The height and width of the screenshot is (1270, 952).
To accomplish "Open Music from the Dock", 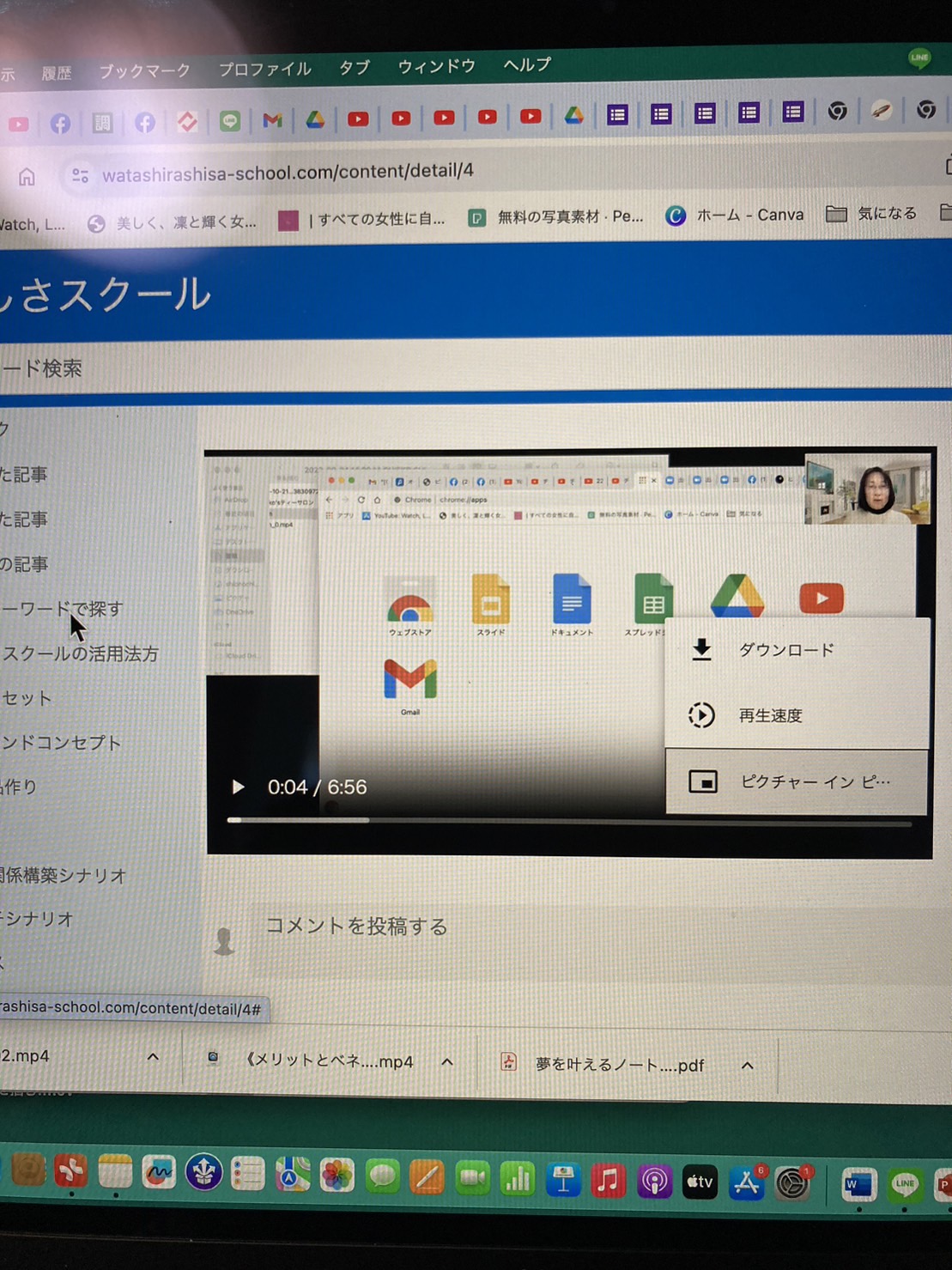I will point(609,1181).
